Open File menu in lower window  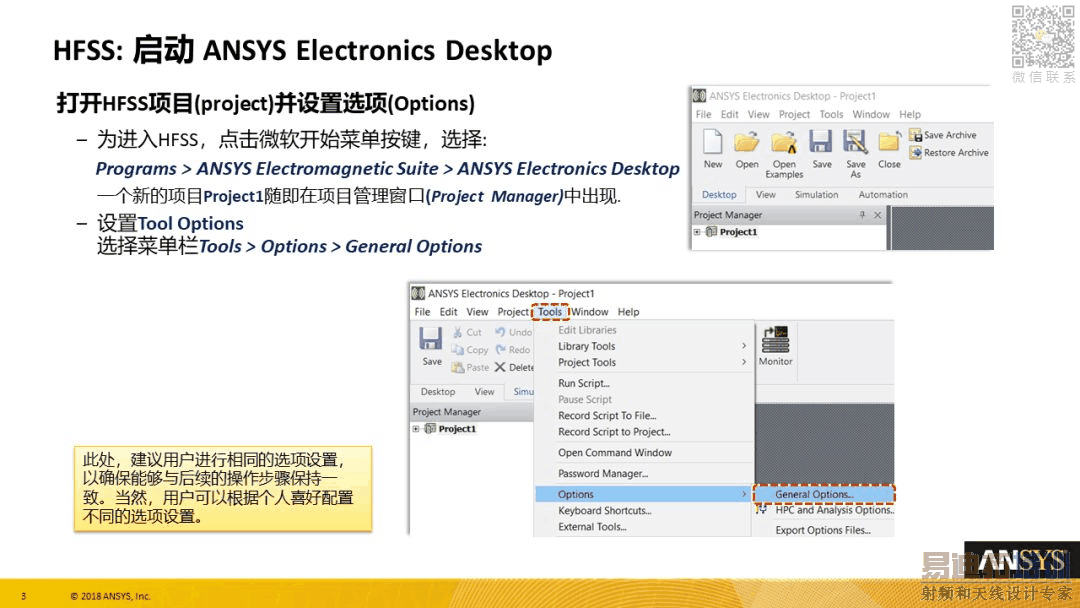pyautogui.click(x=422, y=312)
